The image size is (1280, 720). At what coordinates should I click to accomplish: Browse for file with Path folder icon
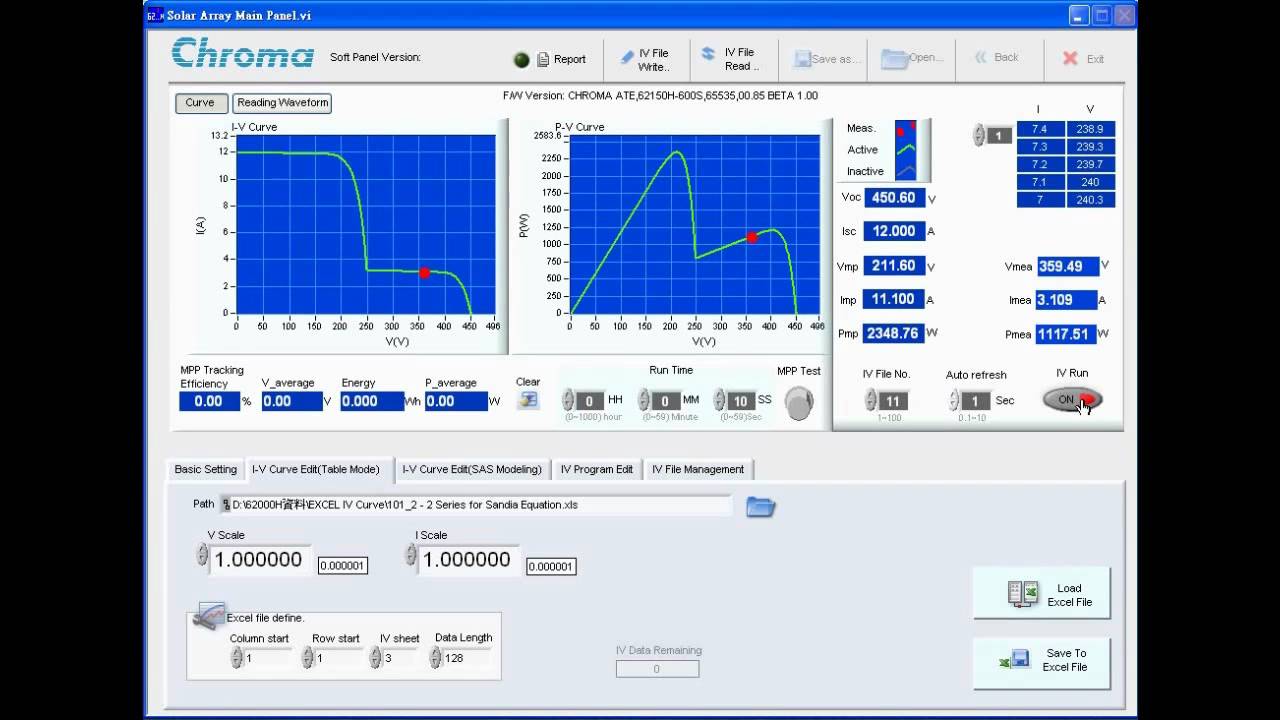click(761, 506)
